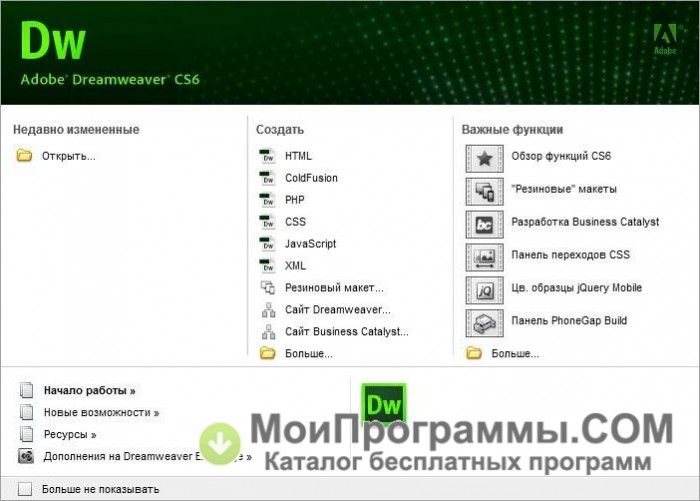Click the folder icon beside Больше in Важные функции
700x501 pixels.
[474, 353]
